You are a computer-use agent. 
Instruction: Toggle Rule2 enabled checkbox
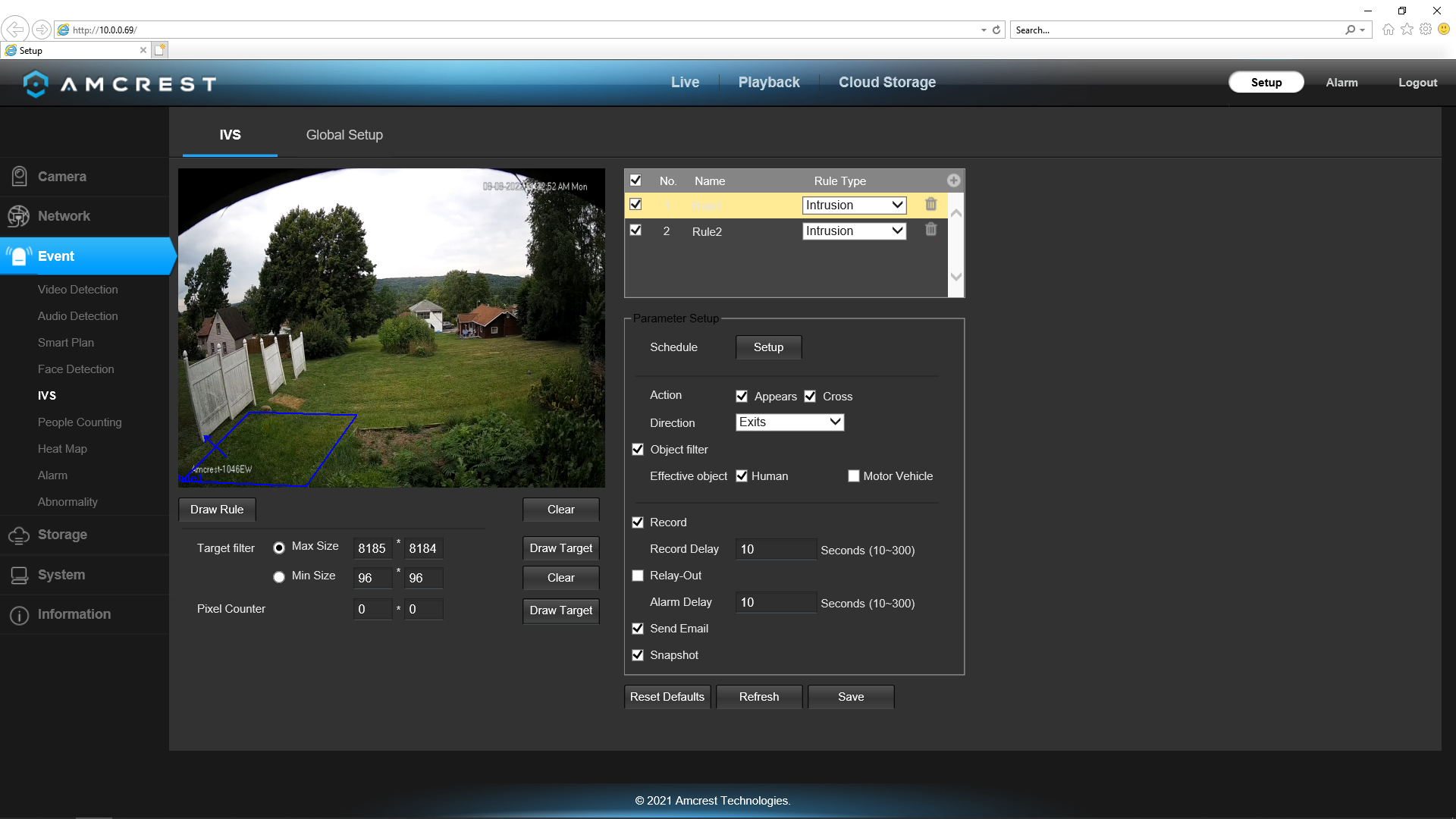(x=635, y=231)
